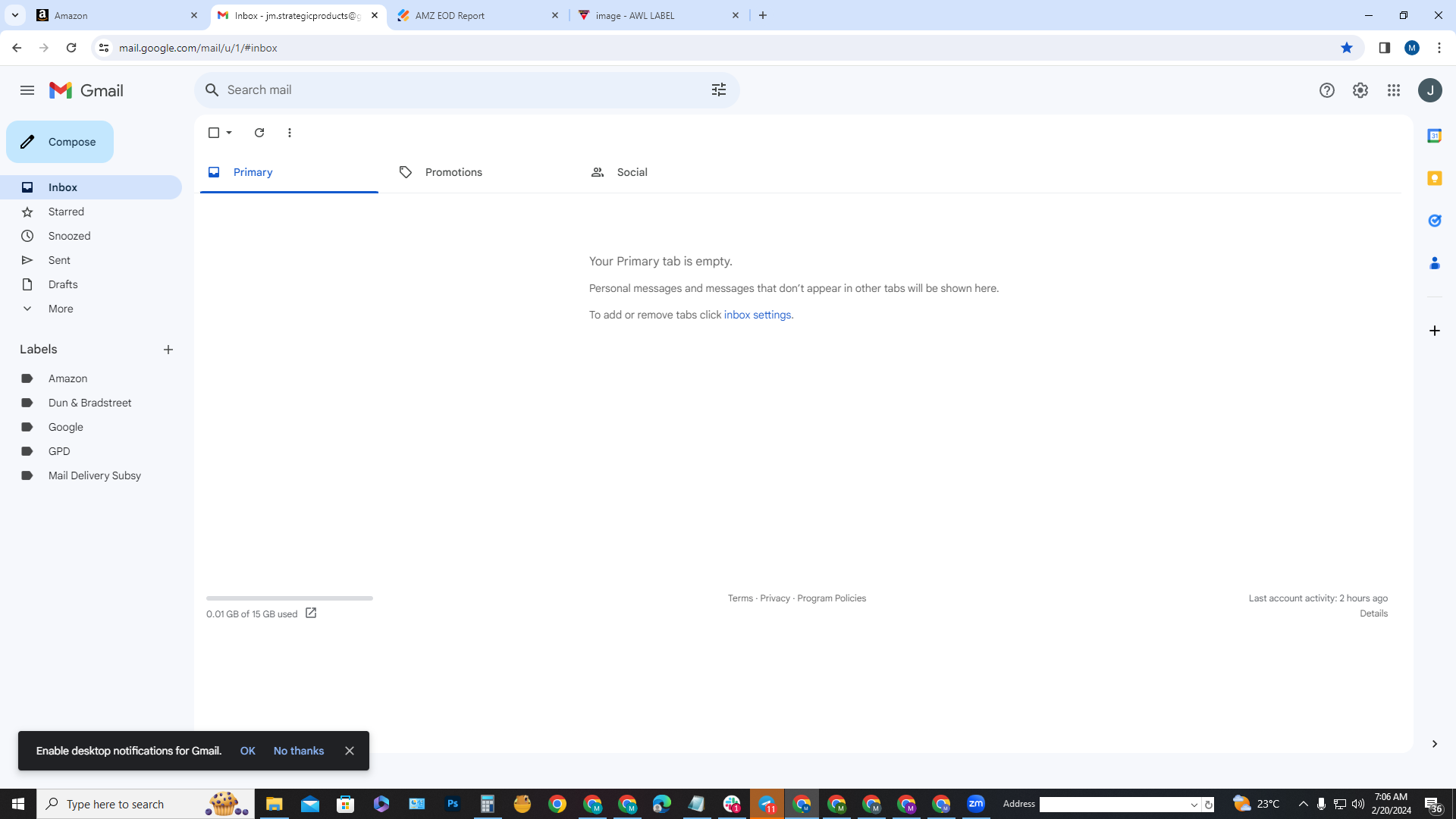This screenshot has height=819, width=1456.
Task: Expand More in sidebar
Action: (91, 309)
